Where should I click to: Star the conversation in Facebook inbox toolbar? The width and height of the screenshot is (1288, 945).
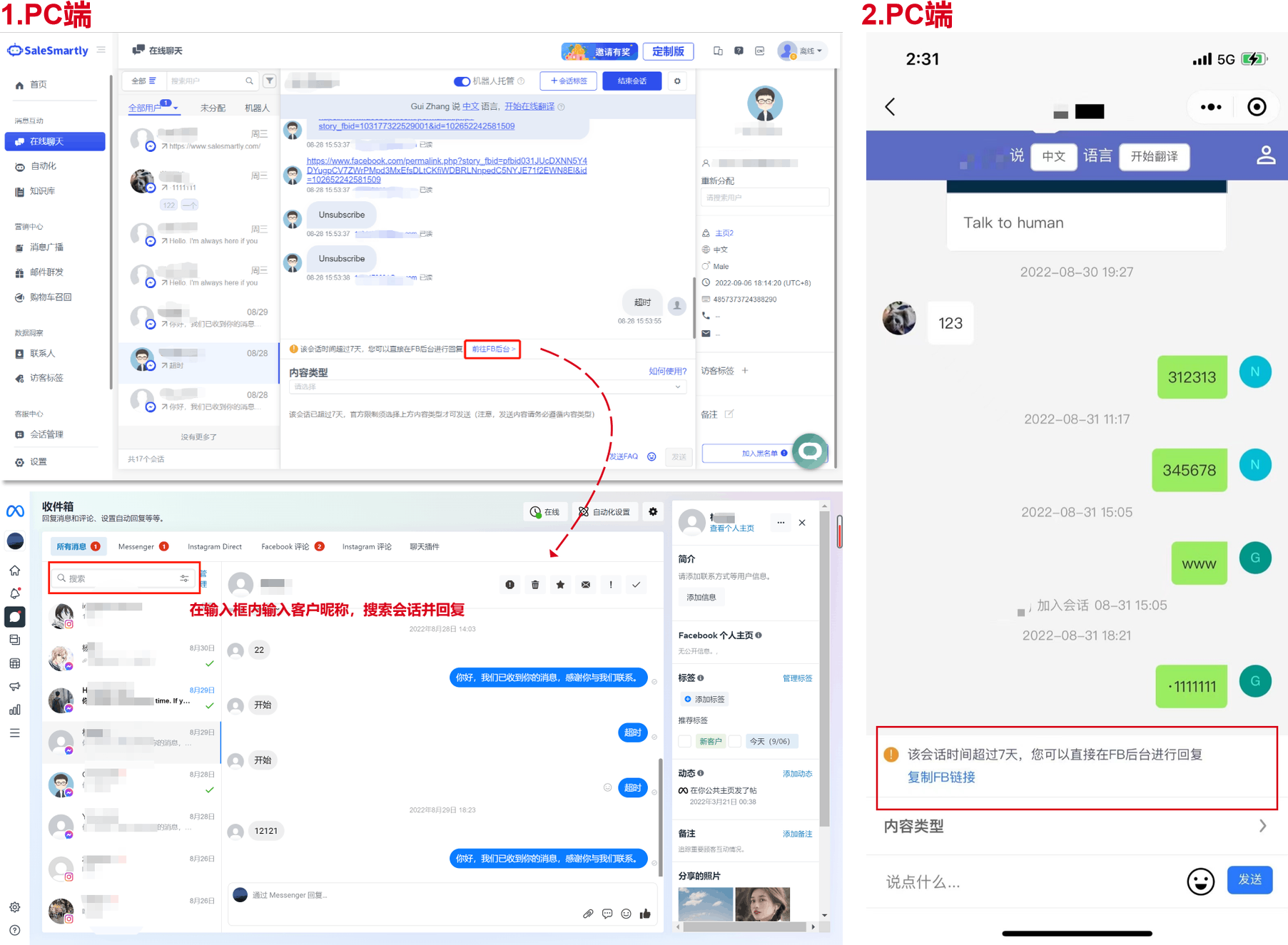pyautogui.click(x=560, y=585)
